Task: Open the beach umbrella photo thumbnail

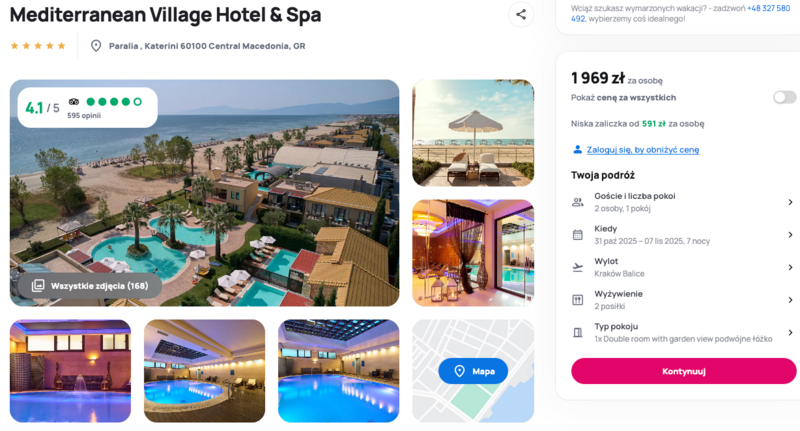Action: [x=473, y=133]
